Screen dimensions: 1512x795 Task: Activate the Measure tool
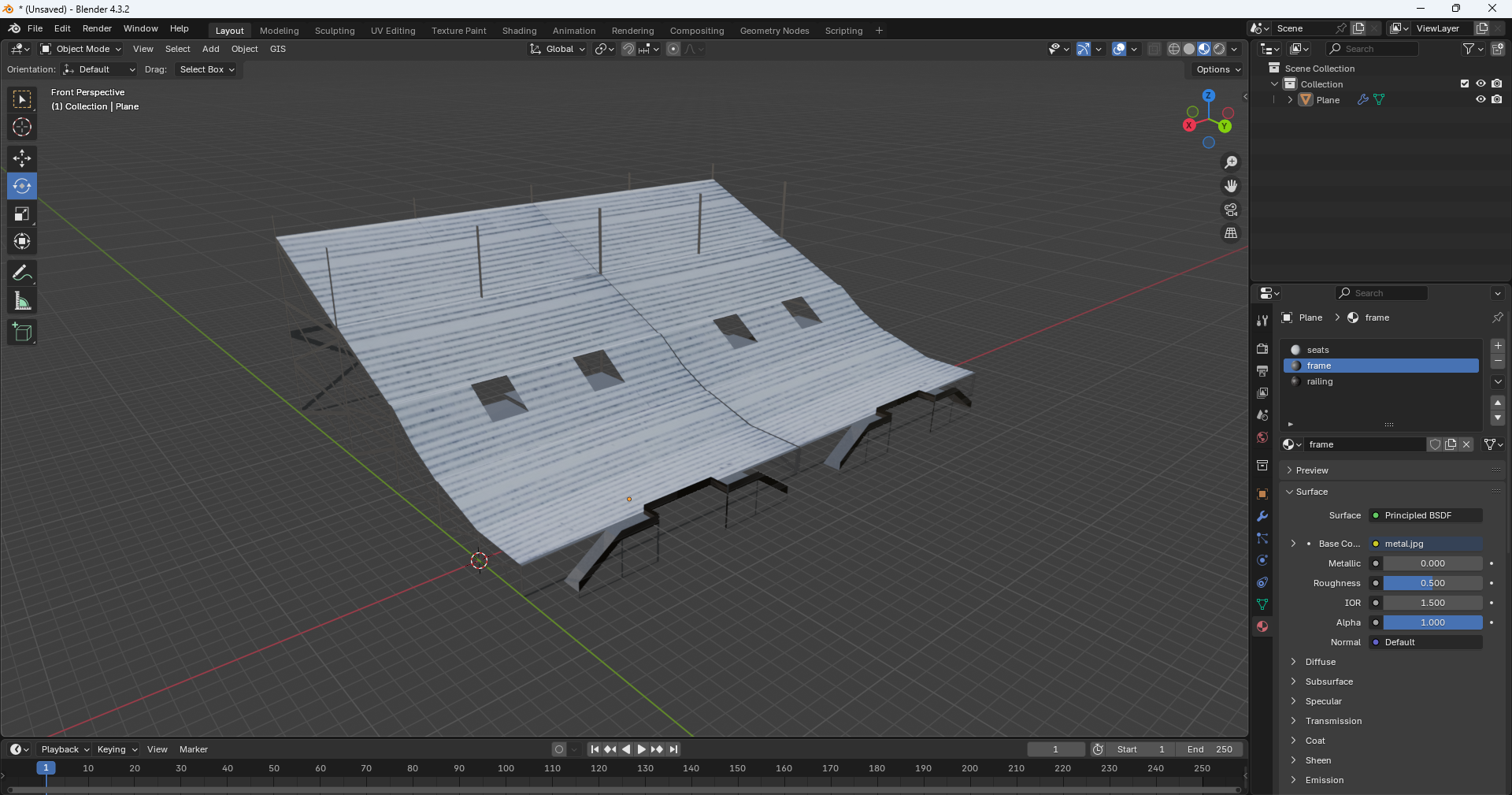[22, 301]
